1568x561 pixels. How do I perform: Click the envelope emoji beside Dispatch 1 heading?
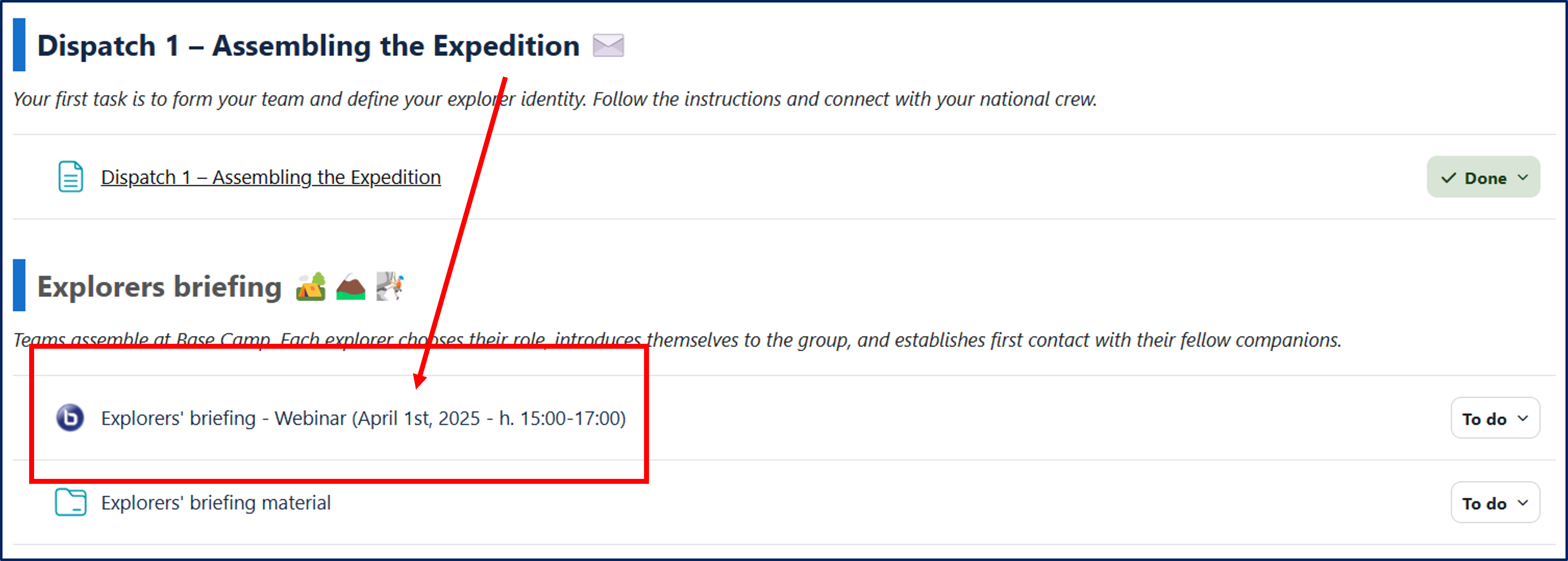point(608,46)
